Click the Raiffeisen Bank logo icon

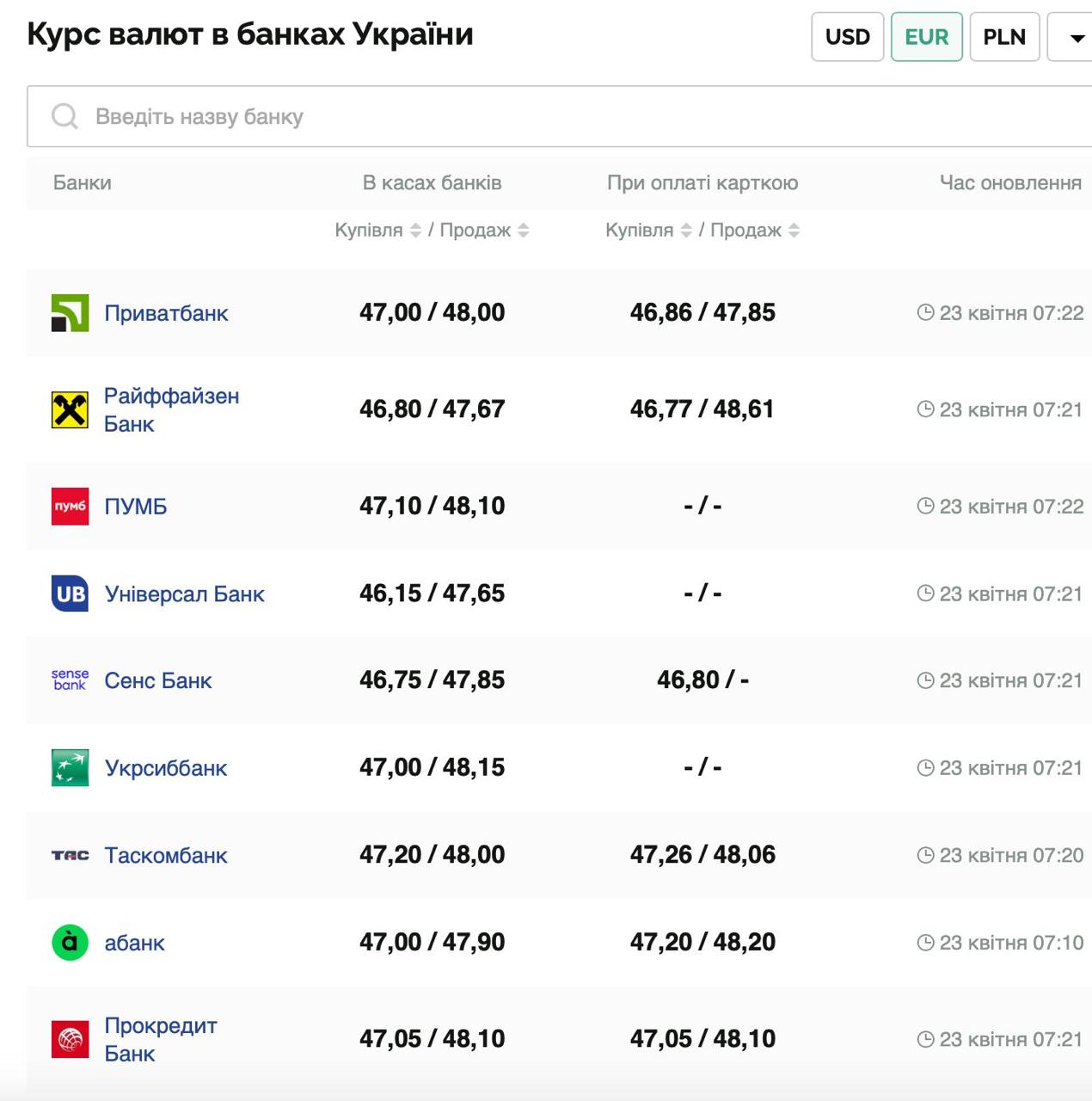click(70, 410)
